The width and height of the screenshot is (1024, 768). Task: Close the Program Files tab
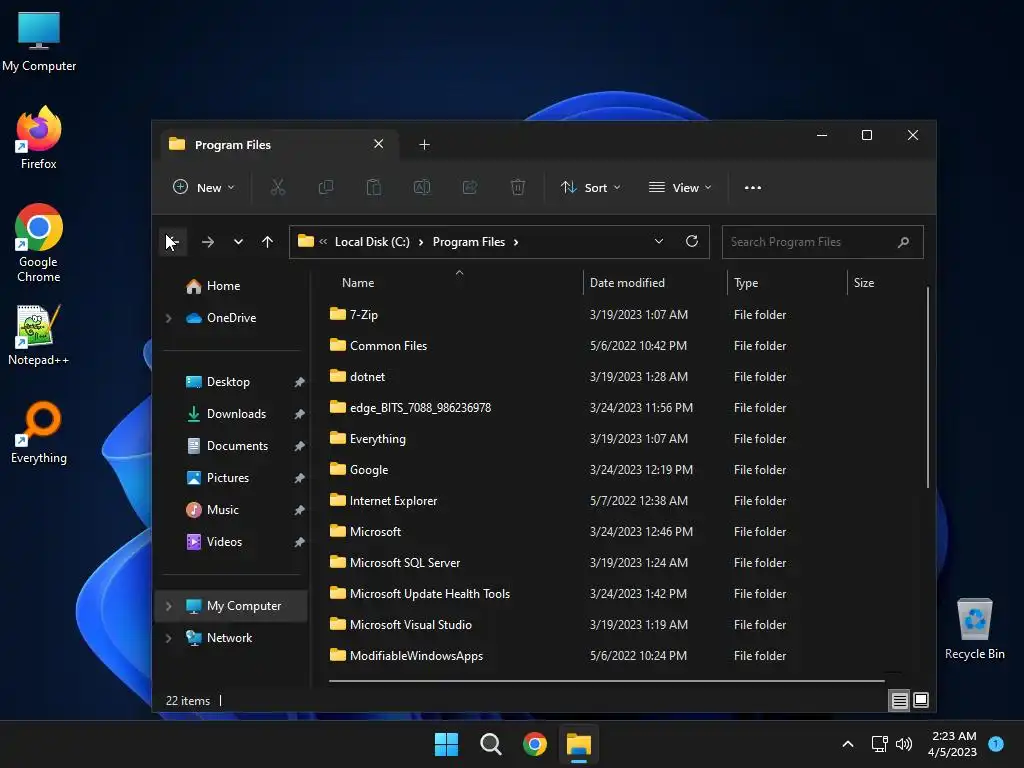pos(379,144)
